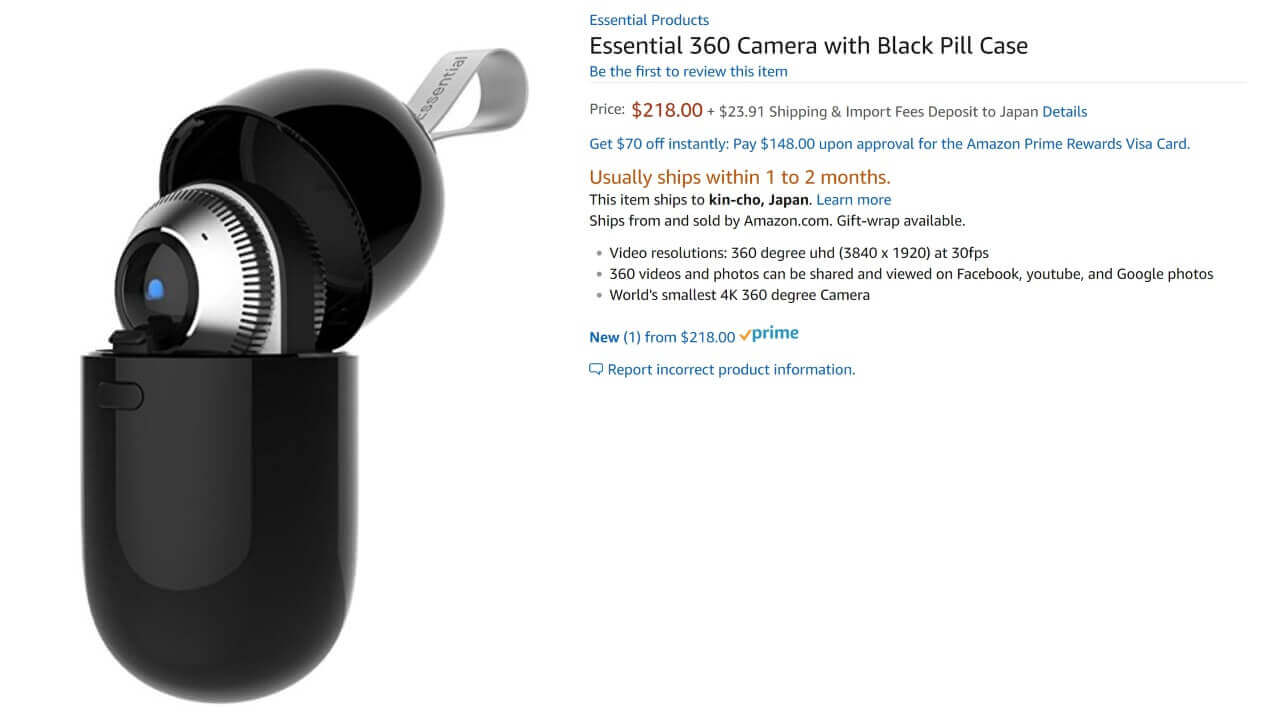This screenshot has height=720, width=1280.
Task: Click the speech bubble report icon
Action: click(x=596, y=369)
